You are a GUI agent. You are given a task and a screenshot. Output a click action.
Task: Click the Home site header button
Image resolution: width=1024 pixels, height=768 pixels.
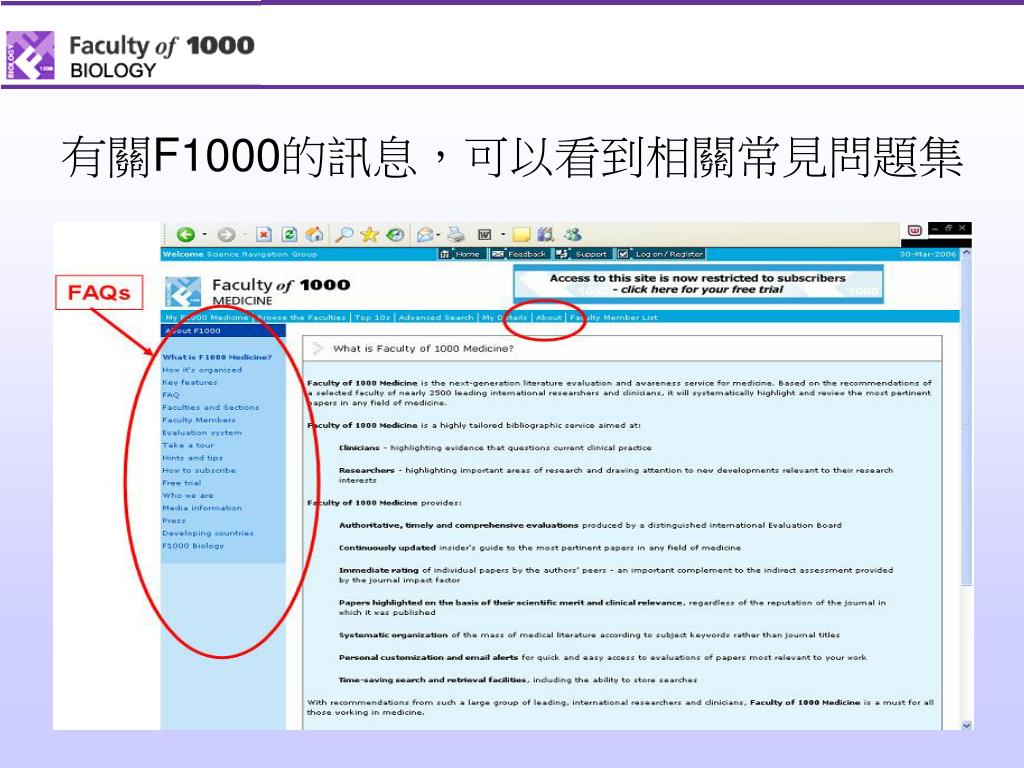click(x=462, y=254)
